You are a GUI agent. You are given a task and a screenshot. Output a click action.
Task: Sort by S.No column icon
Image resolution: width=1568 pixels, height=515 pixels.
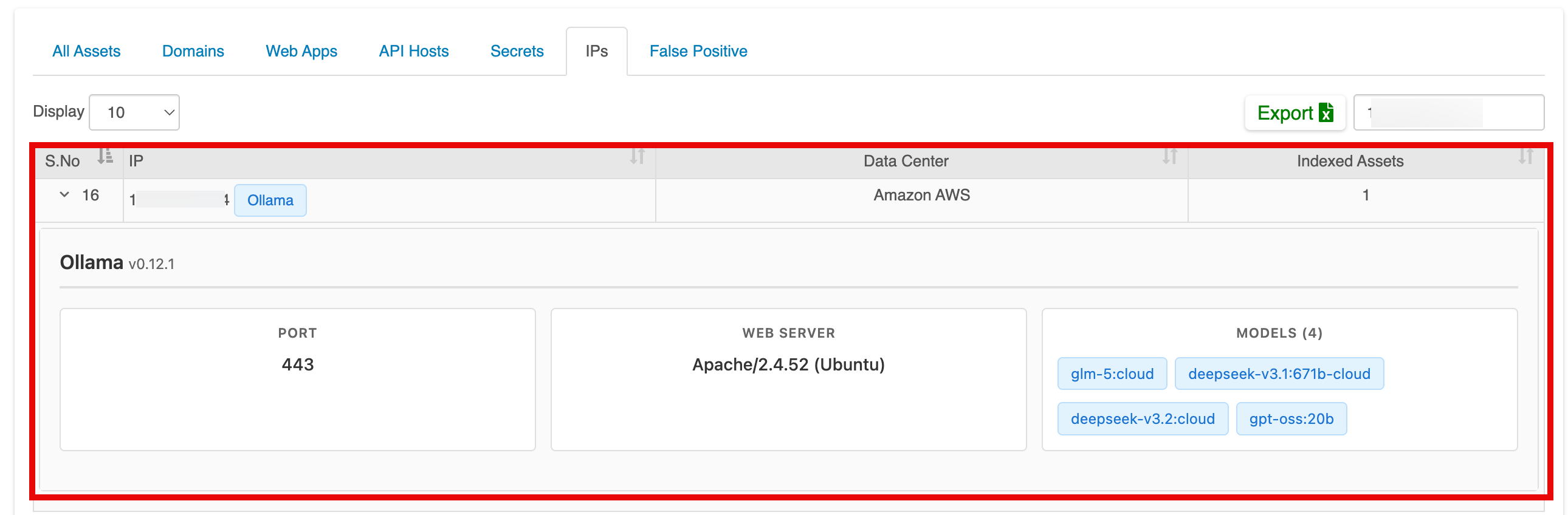(x=105, y=156)
